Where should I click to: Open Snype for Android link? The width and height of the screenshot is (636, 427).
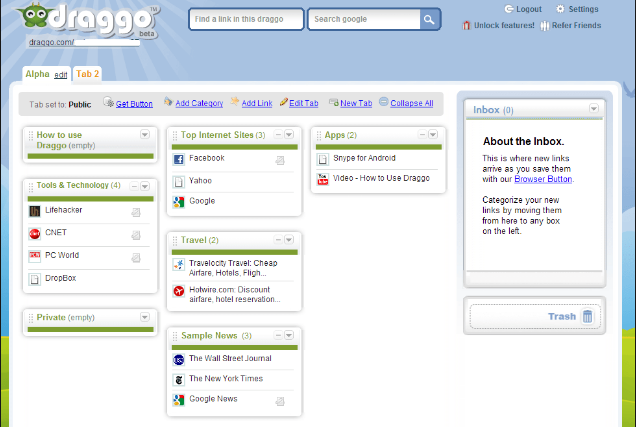point(364,158)
